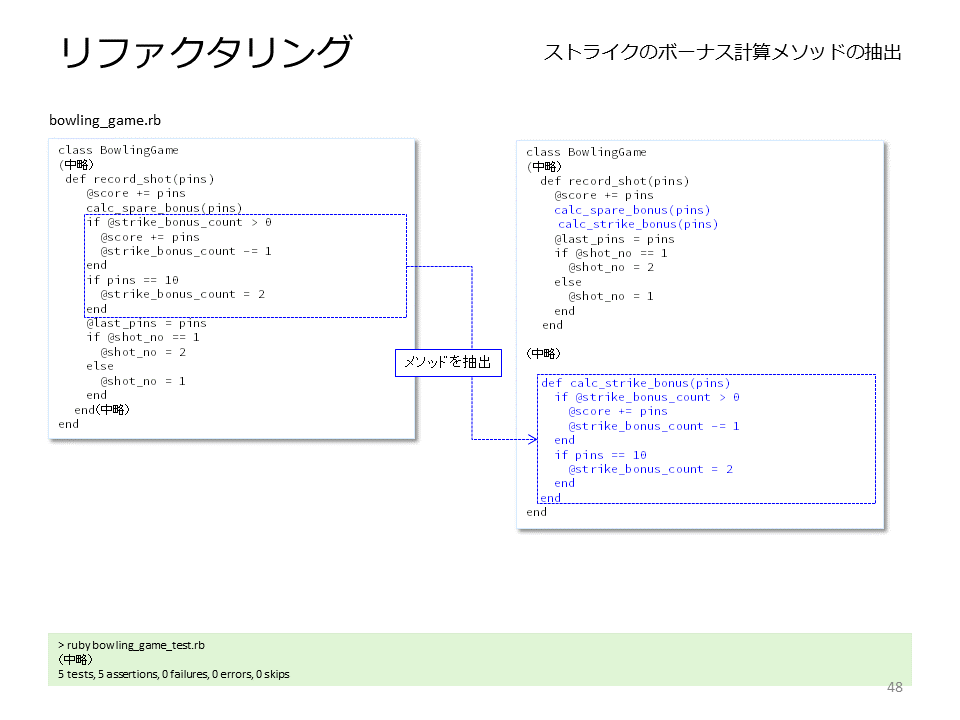Click blue 'if @strike_bonus_count > 0' in the right panel
The width and height of the screenshot is (960, 720).
(x=647, y=397)
